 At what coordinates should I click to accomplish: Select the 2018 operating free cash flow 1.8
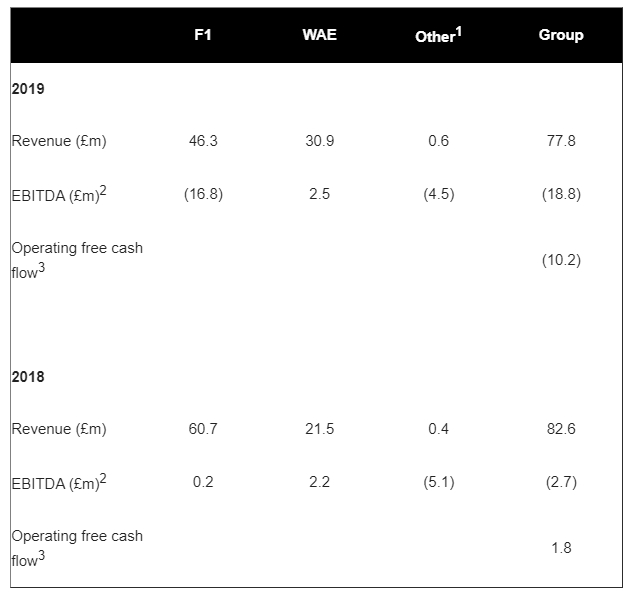561,548
